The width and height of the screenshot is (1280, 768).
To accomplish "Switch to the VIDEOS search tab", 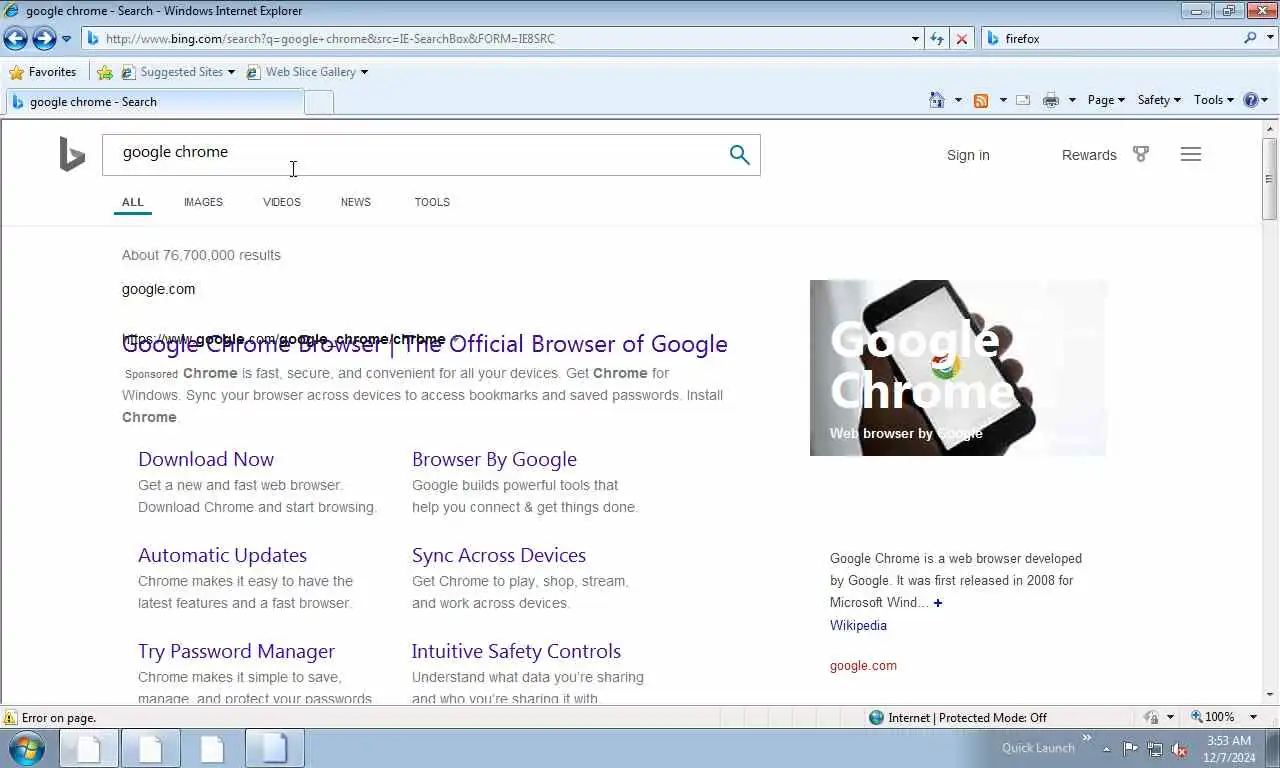I will coord(282,202).
